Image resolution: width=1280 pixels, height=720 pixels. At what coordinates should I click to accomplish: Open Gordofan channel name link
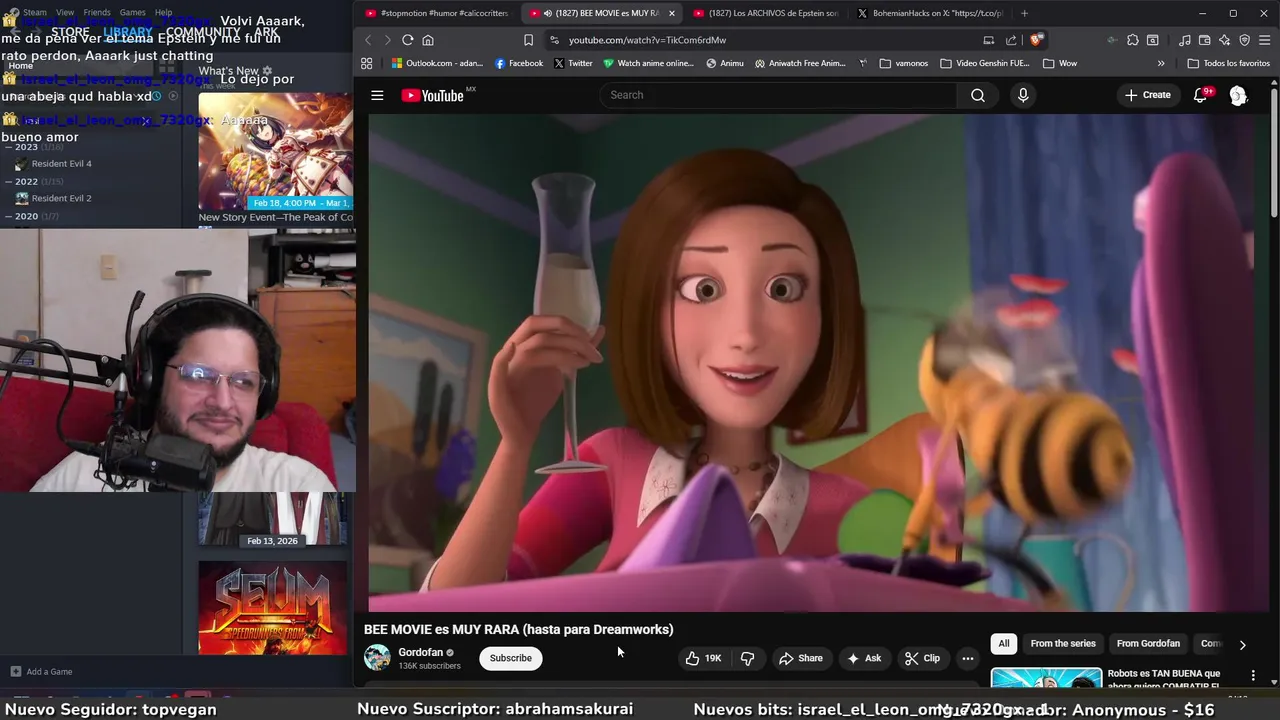coord(420,652)
